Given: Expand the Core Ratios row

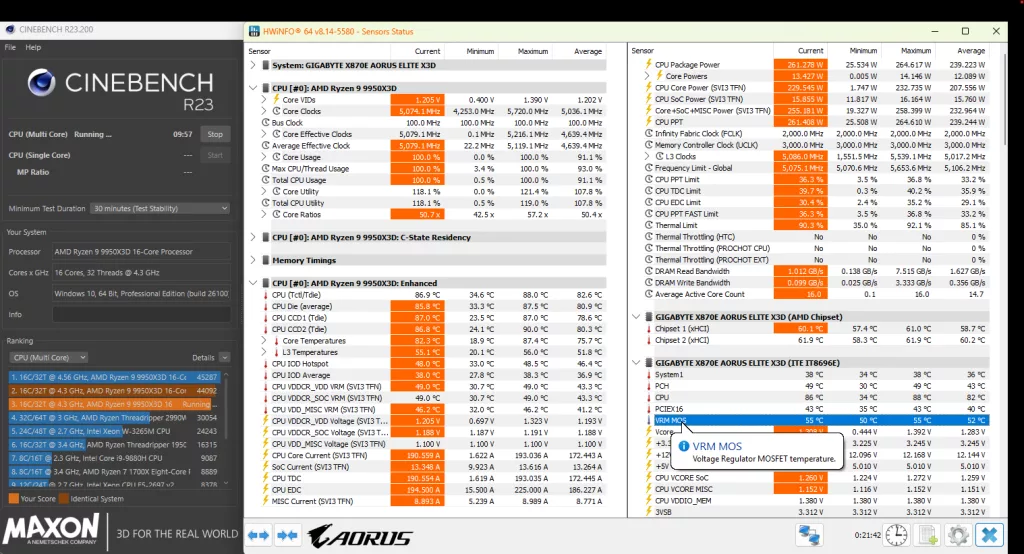Looking at the screenshot, I should pos(264,214).
